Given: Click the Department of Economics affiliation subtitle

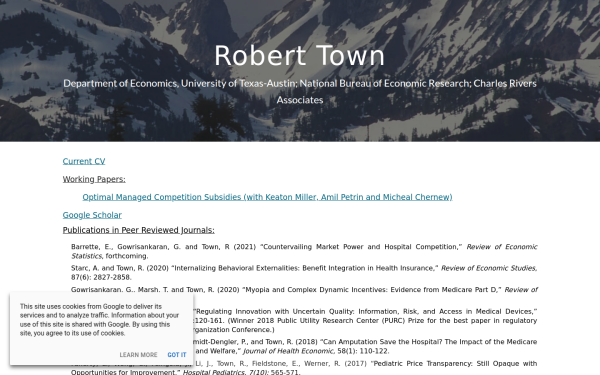Looking at the screenshot, I should 300,91.
